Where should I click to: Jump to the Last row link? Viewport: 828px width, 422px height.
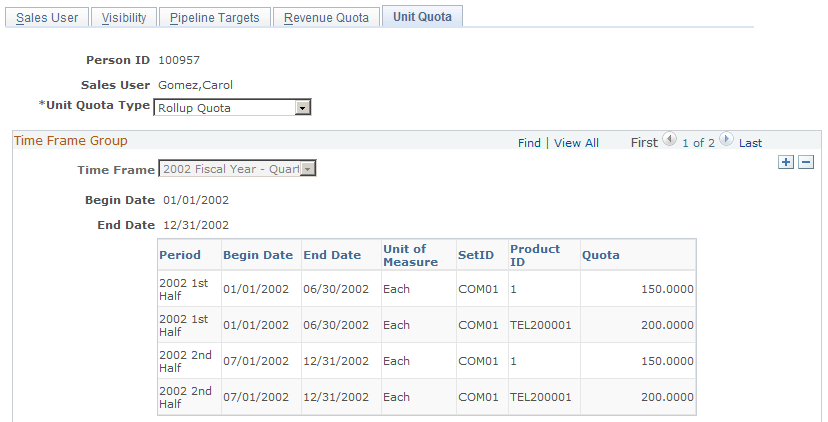click(750, 143)
